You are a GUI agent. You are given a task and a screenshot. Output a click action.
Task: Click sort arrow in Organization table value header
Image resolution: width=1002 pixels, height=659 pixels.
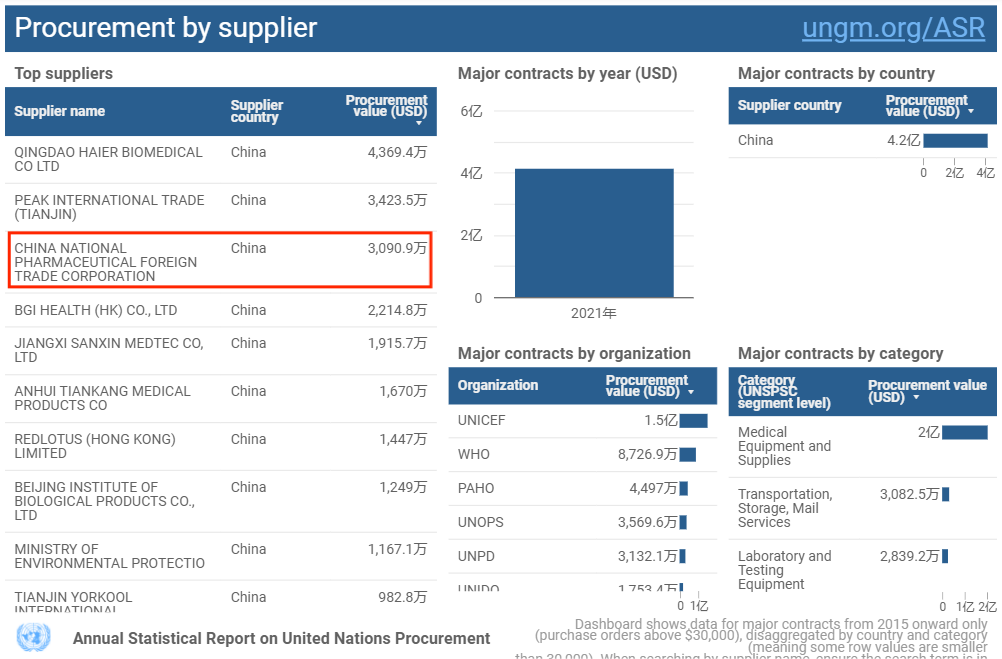pos(691,391)
